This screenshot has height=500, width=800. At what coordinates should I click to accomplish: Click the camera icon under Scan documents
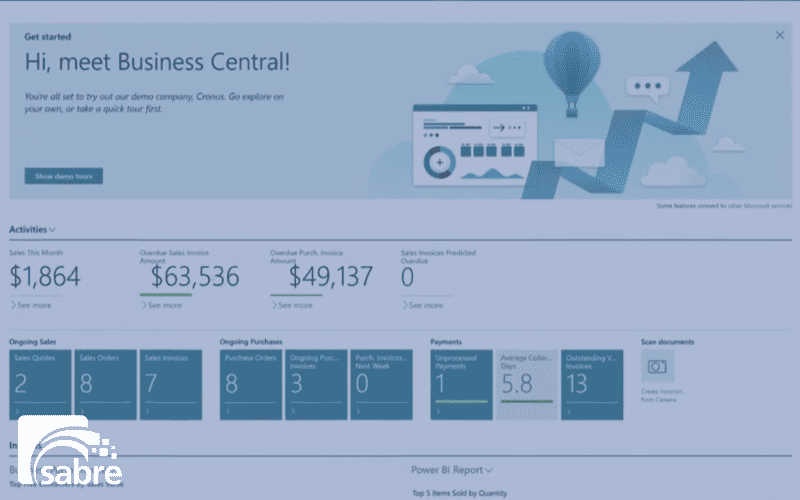[657, 366]
